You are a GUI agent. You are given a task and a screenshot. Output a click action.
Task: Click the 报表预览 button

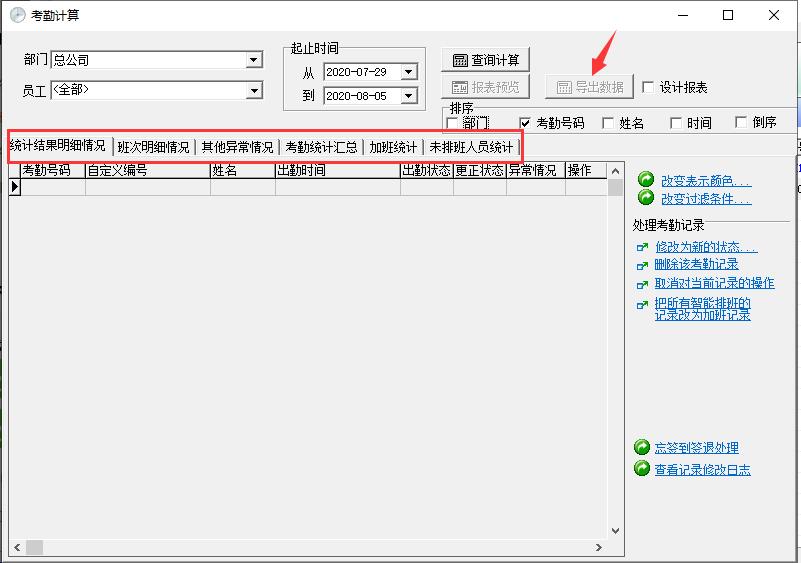pos(487,87)
